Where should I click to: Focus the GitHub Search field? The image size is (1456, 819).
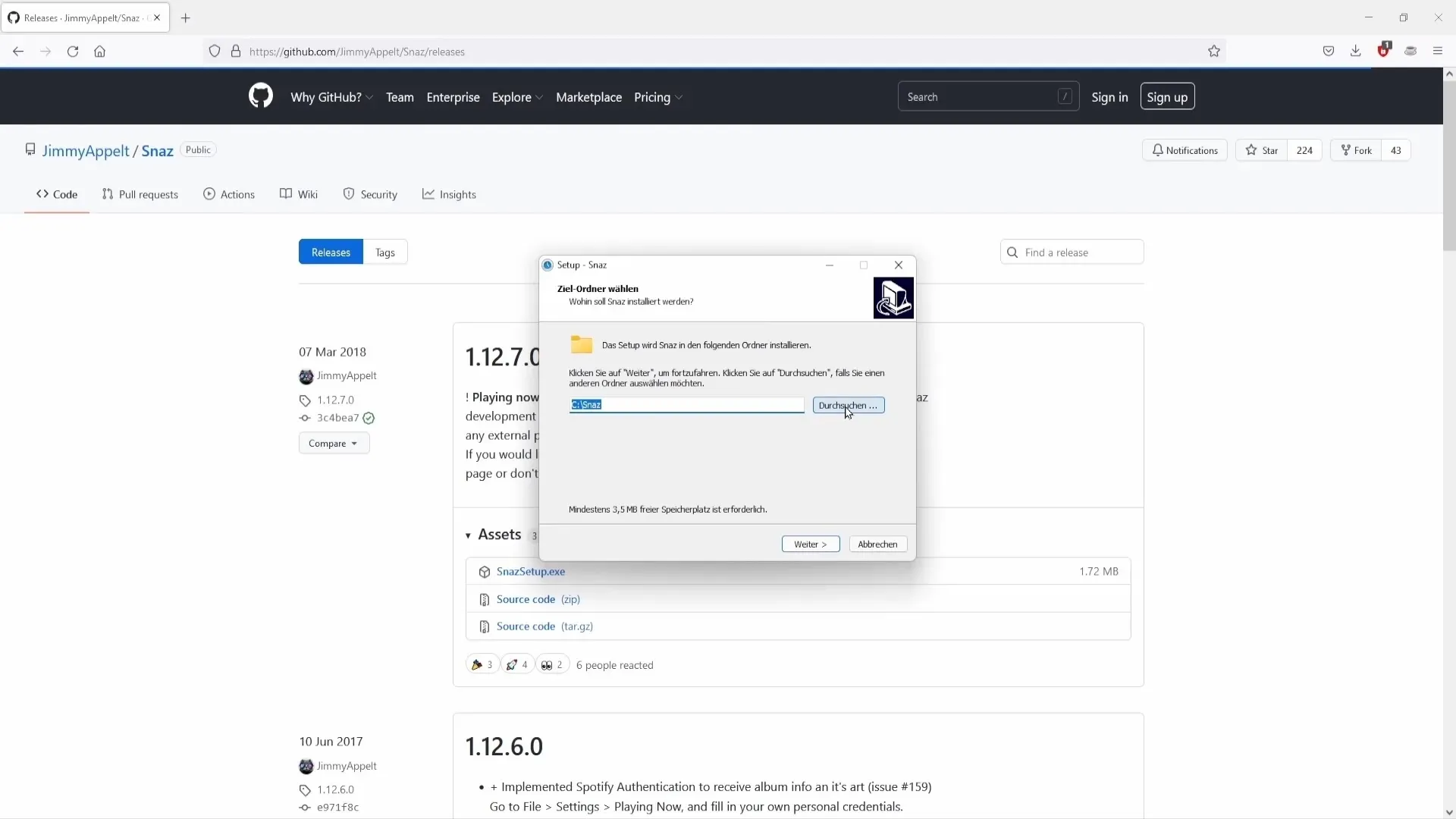[x=988, y=96]
